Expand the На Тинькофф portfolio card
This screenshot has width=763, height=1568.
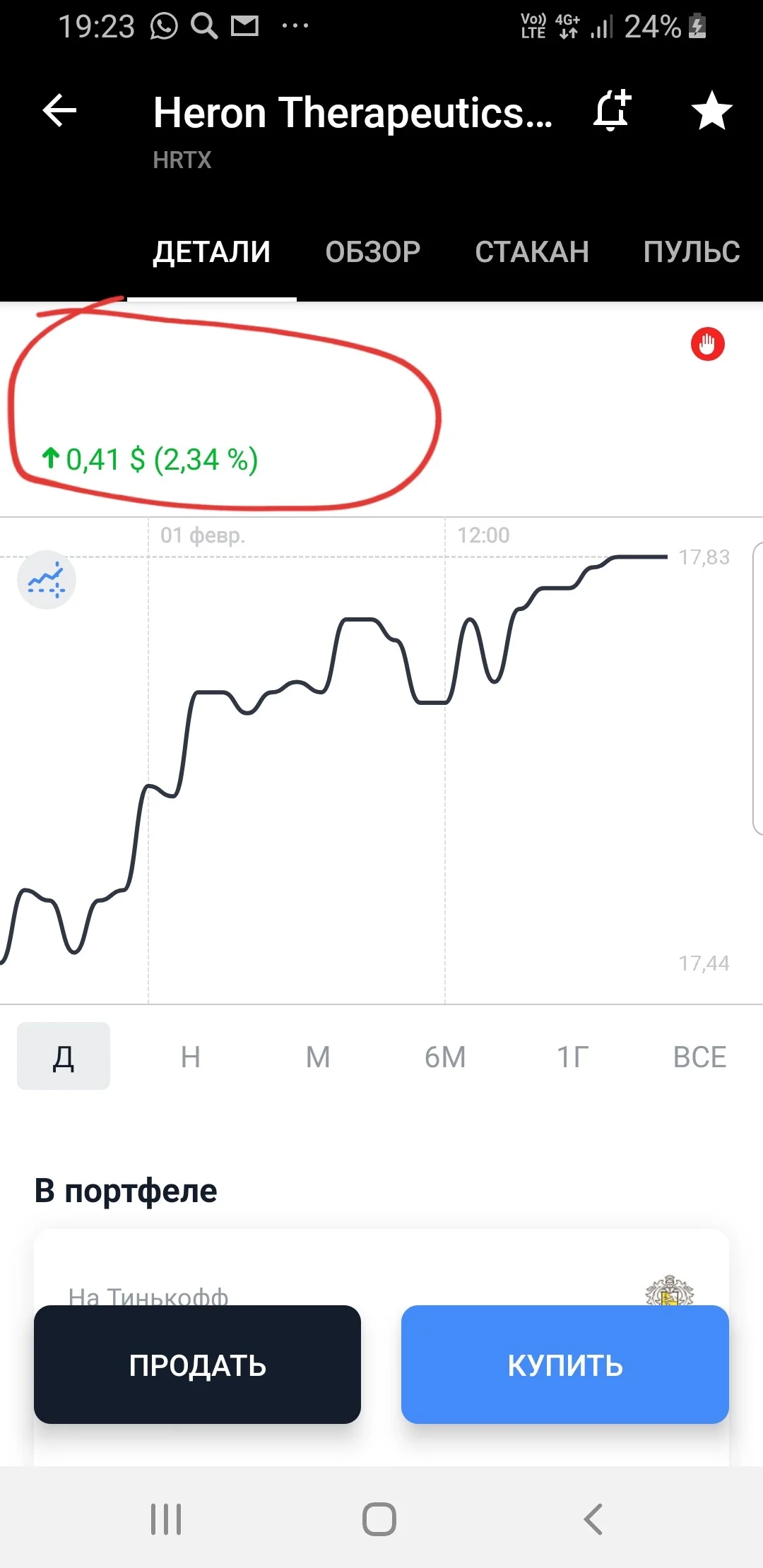pyautogui.click(x=381, y=1268)
